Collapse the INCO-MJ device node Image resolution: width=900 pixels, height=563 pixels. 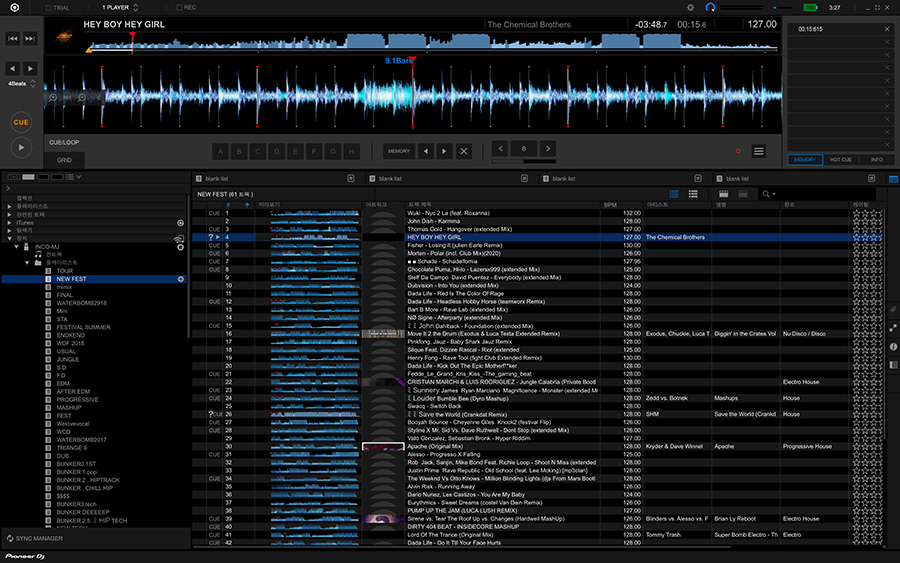(17, 247)
